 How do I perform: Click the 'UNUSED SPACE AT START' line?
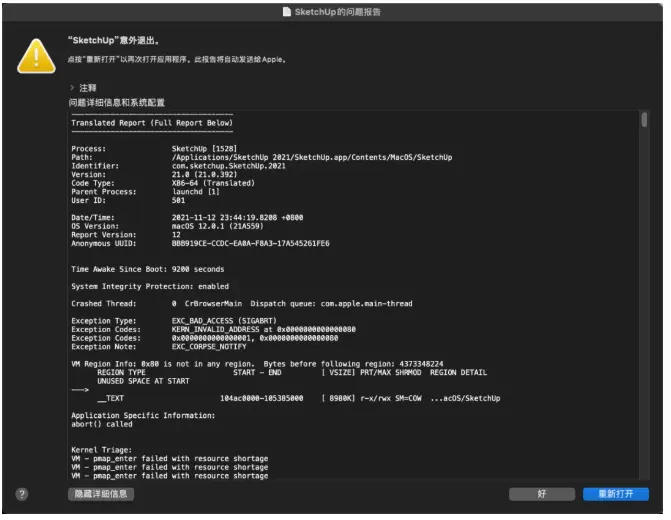click(x=143, y=381)
